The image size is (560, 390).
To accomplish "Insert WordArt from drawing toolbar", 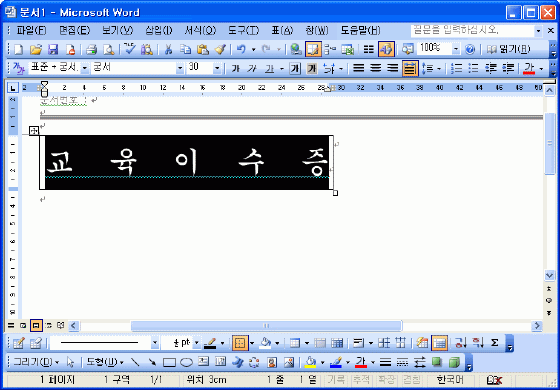I will click(x=238, y=363).
